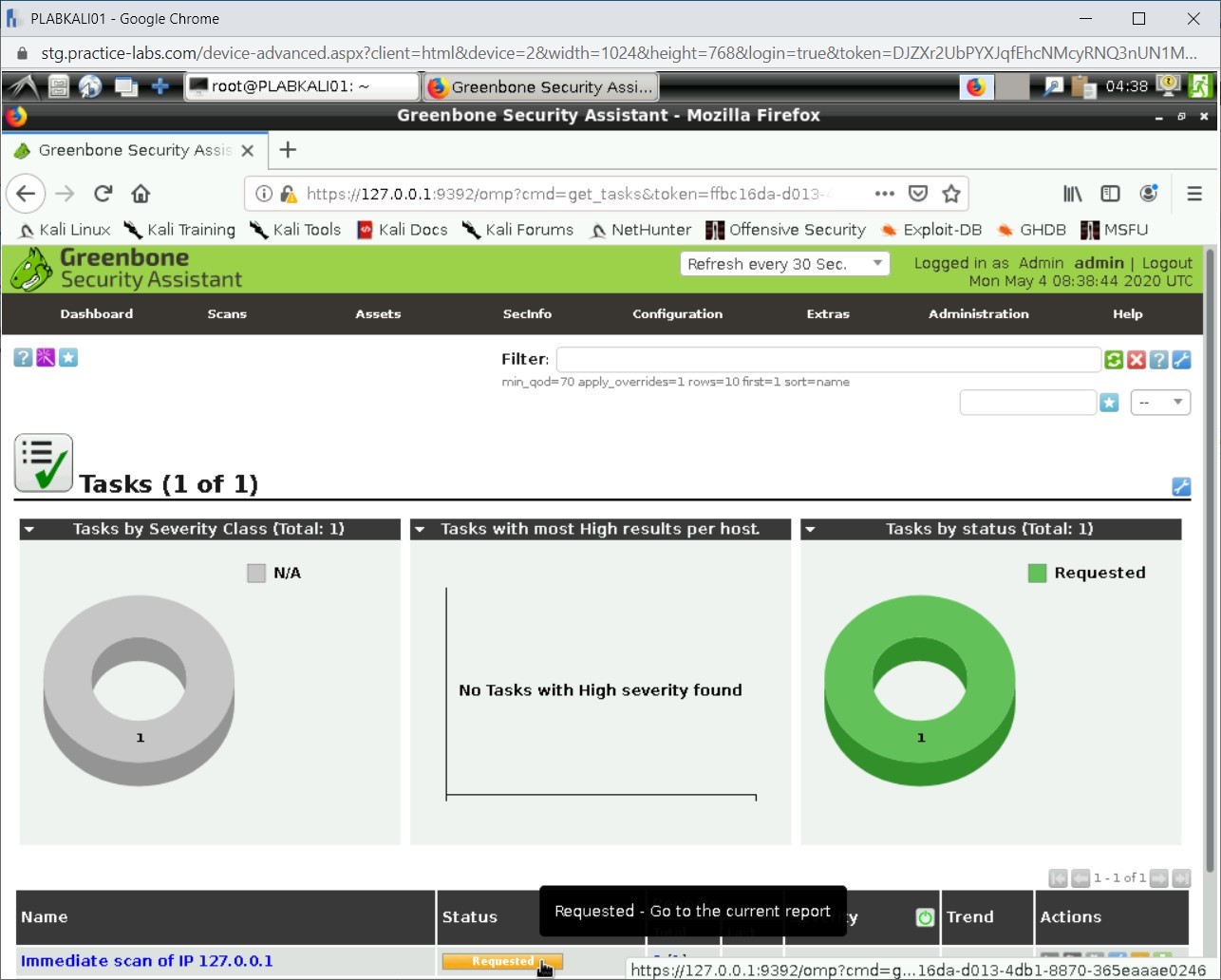Switch to root@PLABKALI01 terminal in taskbar
1221x980 pixels.
click(302, 86)
